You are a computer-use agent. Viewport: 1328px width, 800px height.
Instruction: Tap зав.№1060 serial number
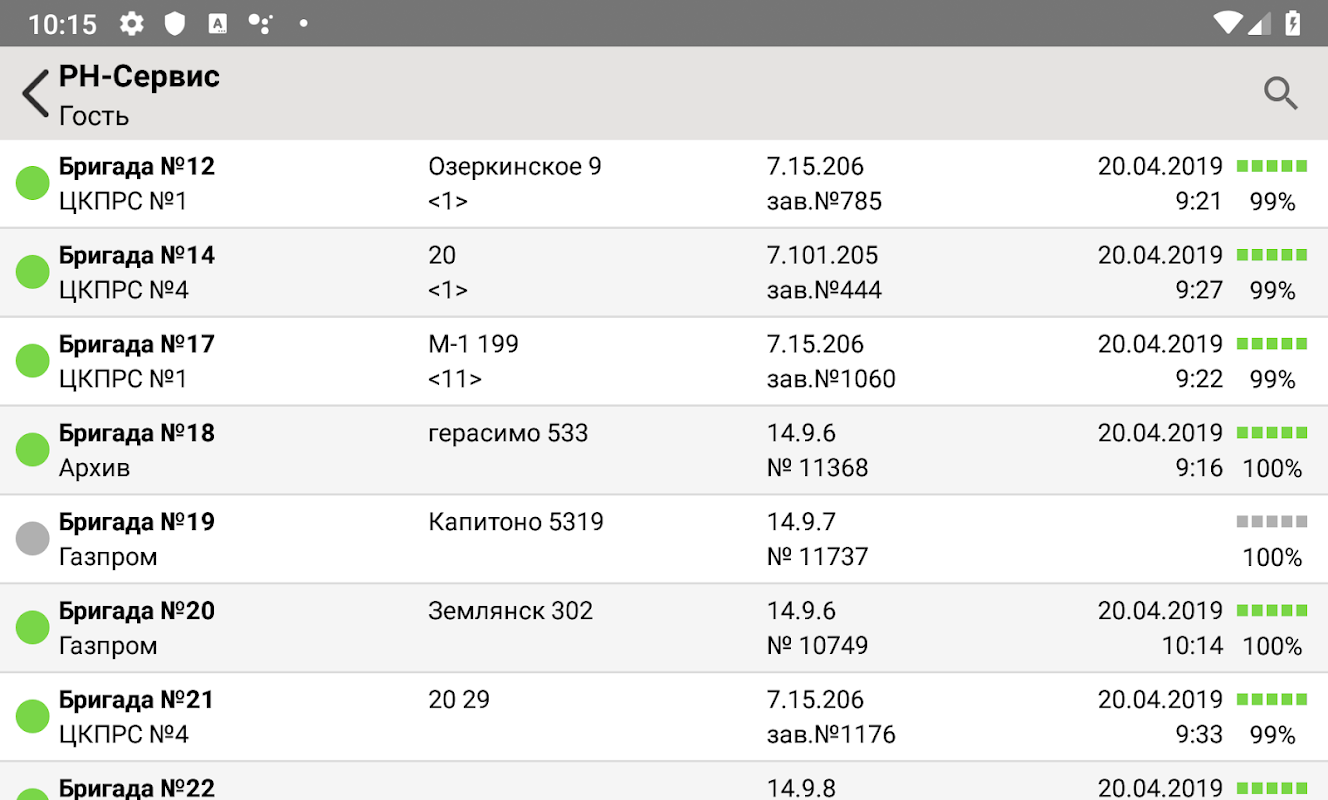831,379
